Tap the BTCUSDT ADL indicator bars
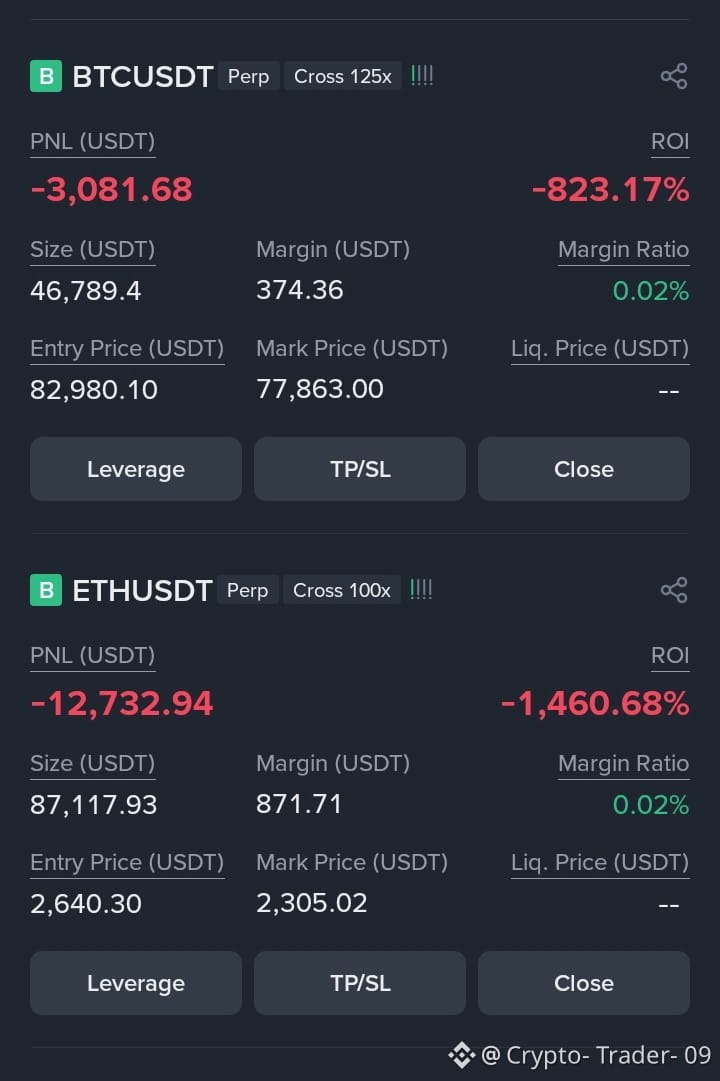Viewport: 720px width, 1081px height. pyautogui.click(x=422, y=76)
